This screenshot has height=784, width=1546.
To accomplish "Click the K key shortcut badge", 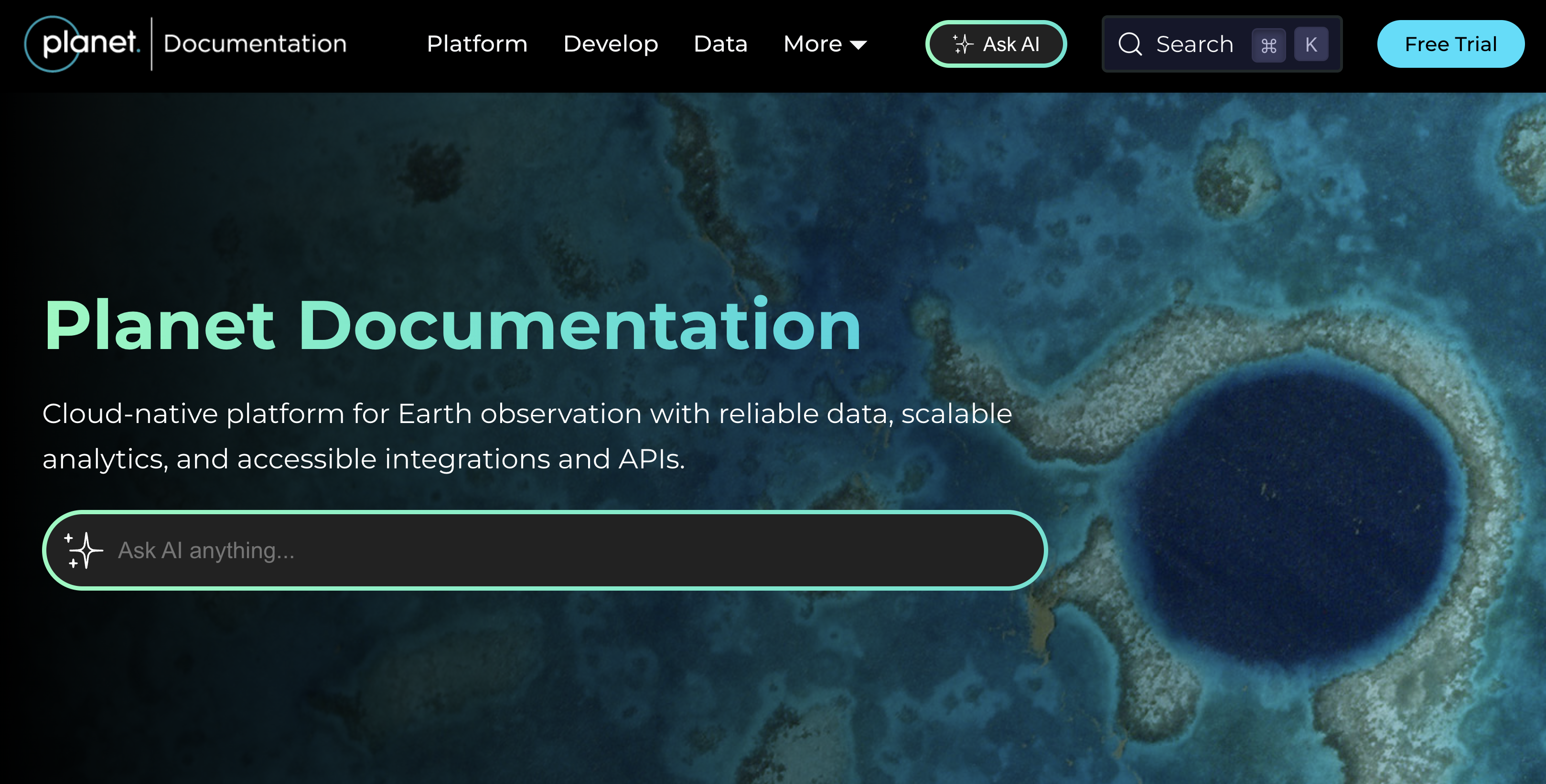I will 1311,44.
